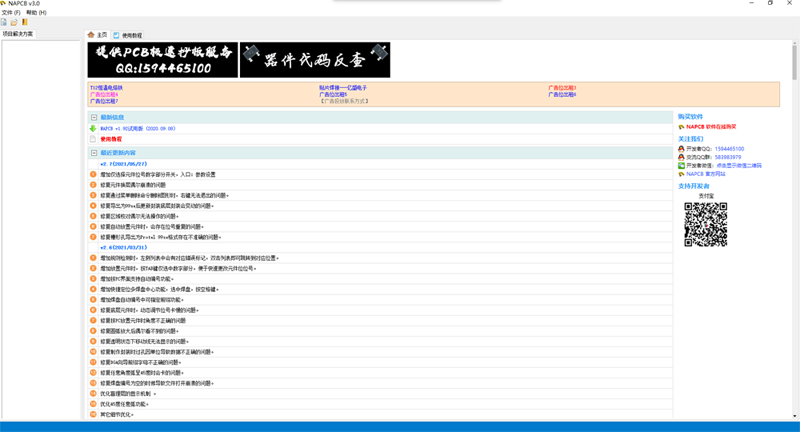800x432 pixels.
Task: Click the WeChat icon beside 开发者微信
Action: tap(681, 165)
